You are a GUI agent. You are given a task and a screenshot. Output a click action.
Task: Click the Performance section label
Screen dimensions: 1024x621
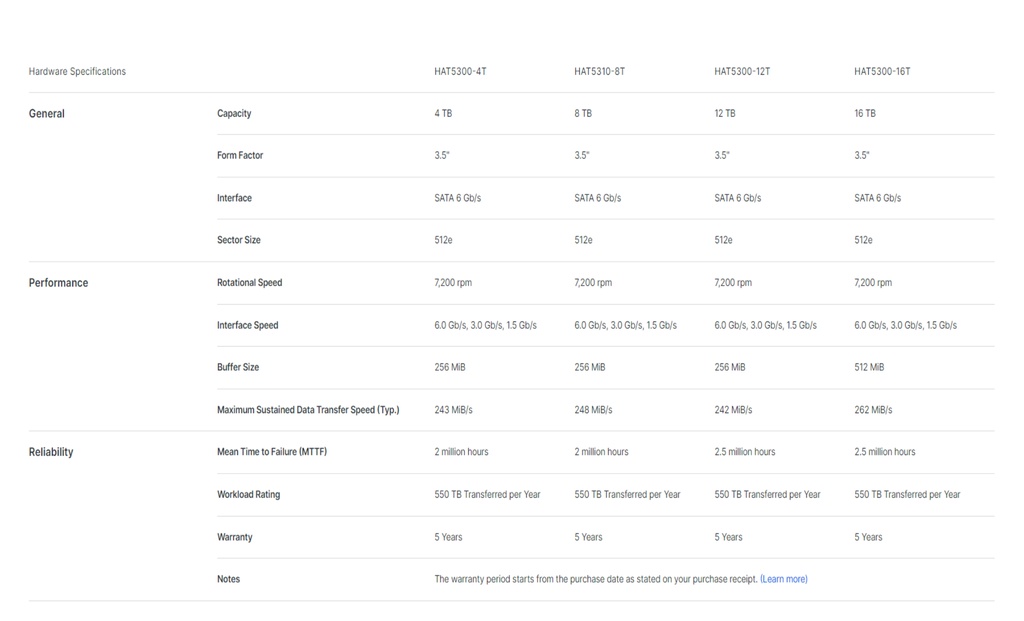[x=58, y=283]
